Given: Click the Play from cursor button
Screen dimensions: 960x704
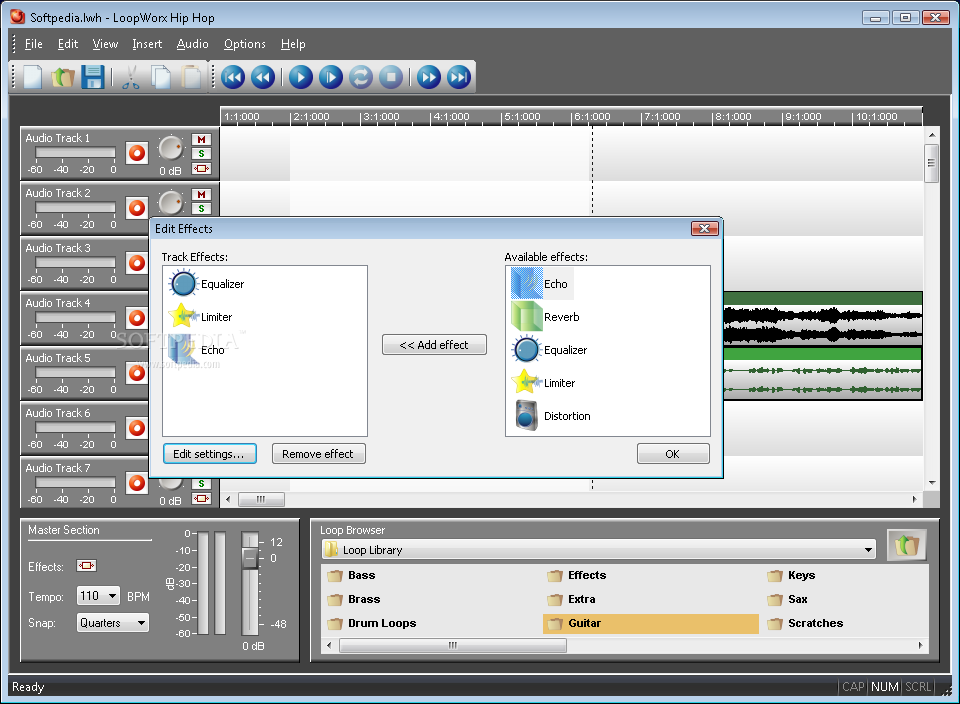Looking at the screenshot, I should tap(331, 77).
